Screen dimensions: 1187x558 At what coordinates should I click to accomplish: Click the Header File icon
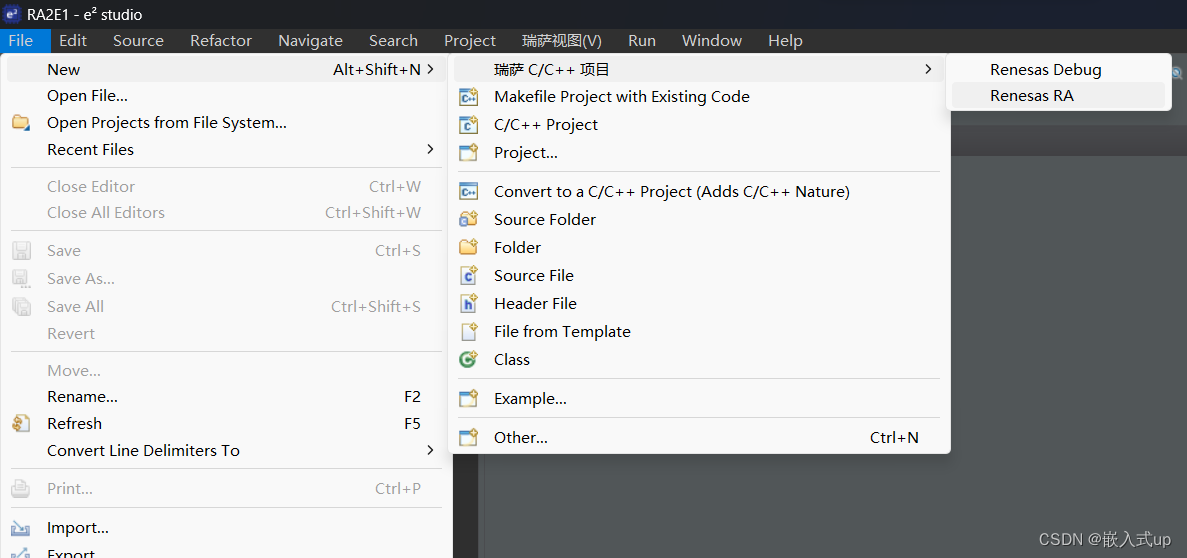point(469,304)
